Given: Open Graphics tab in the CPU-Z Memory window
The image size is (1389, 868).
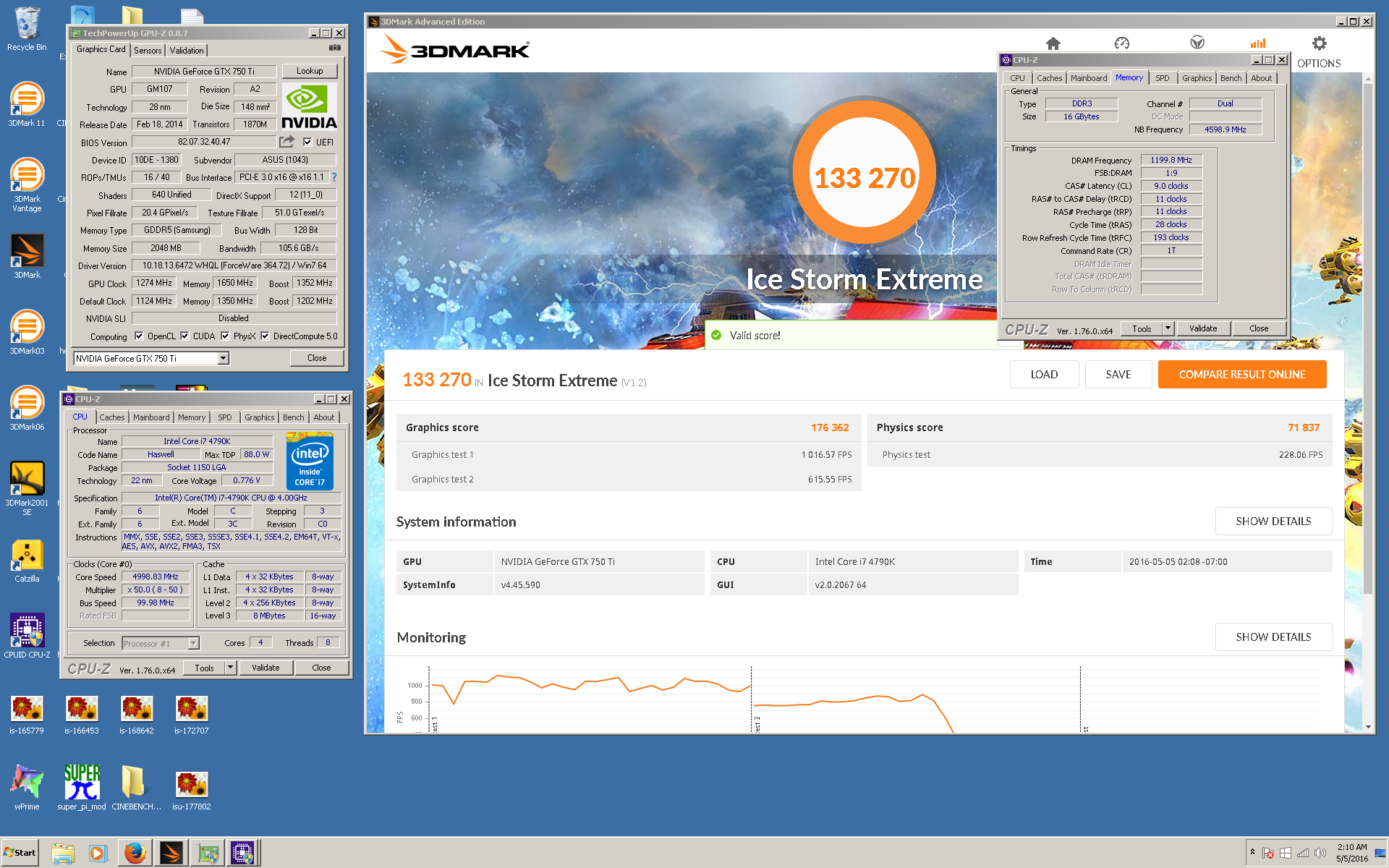Looking at the screenshot, I should 1197,78.
